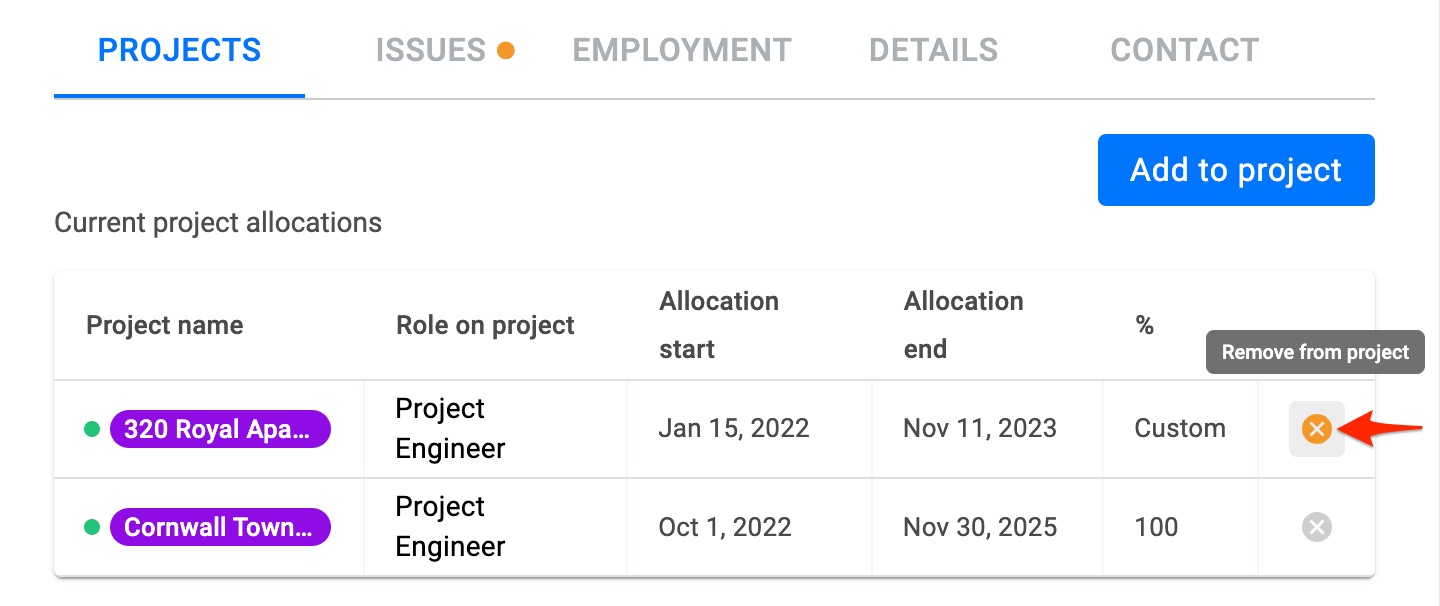
Task: Select the Projects tab
Action: (x=180, y=50)
